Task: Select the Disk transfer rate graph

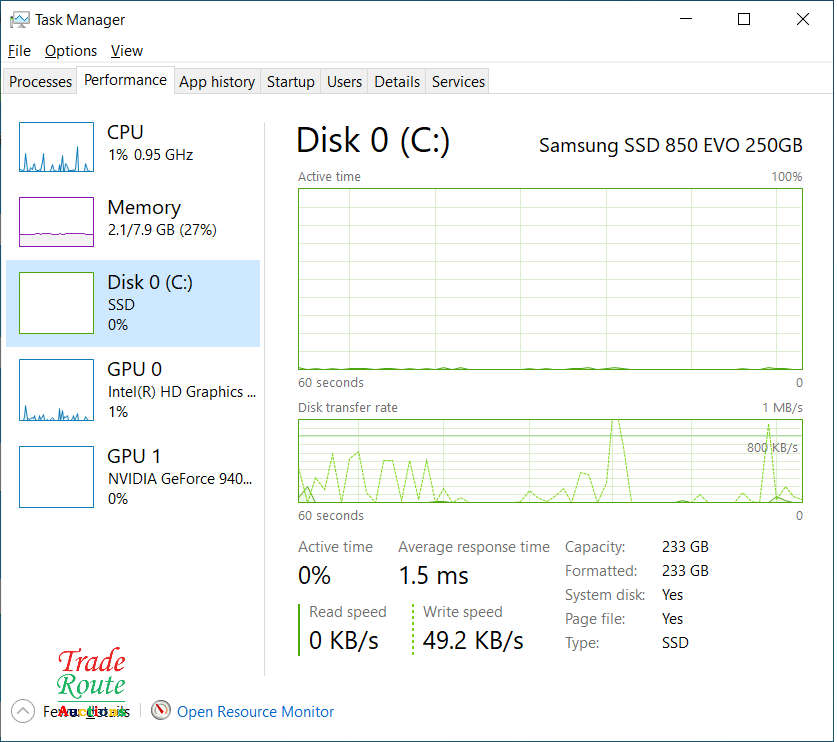Action: [549, 462]
